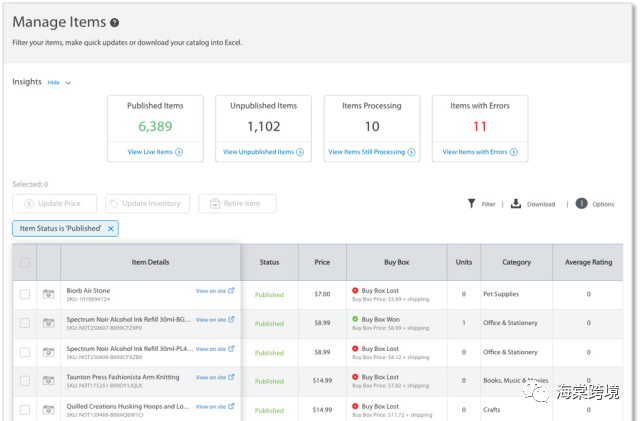Screen dimensions: 640x421
Task: Click the Buy Box column header
Action: point(396,262)
